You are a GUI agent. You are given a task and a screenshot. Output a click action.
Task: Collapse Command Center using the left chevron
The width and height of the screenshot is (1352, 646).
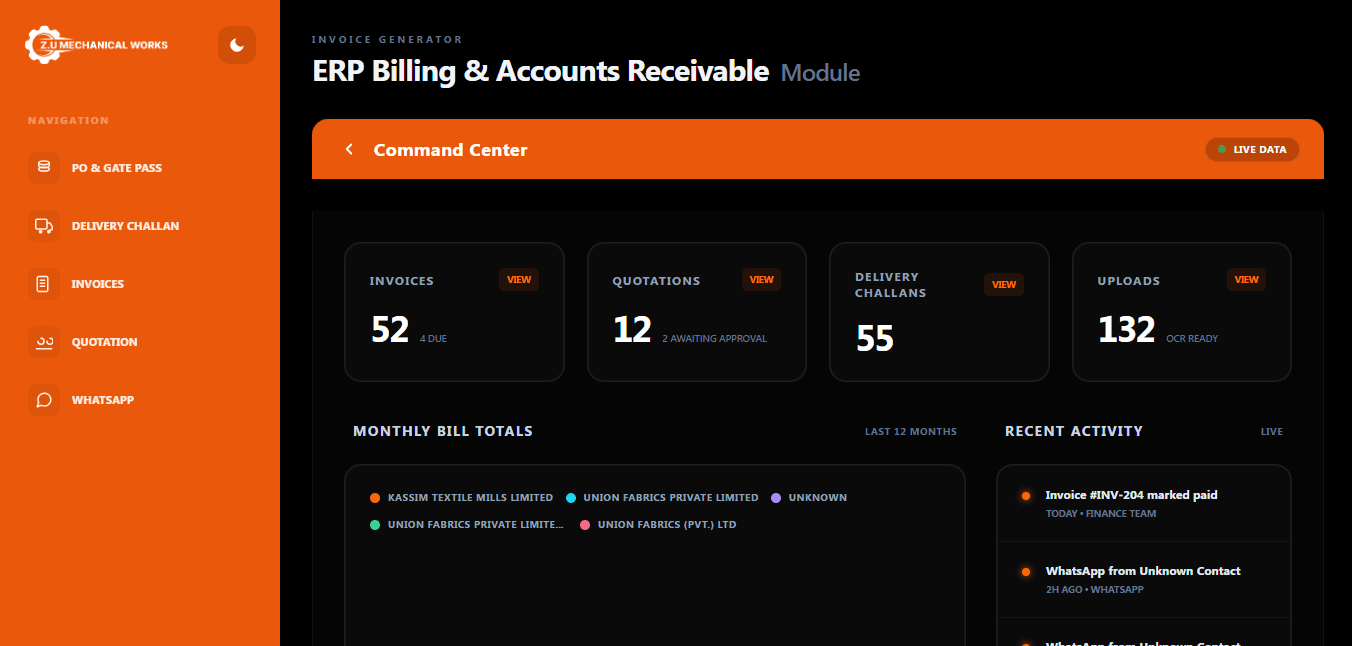[349, 147]
